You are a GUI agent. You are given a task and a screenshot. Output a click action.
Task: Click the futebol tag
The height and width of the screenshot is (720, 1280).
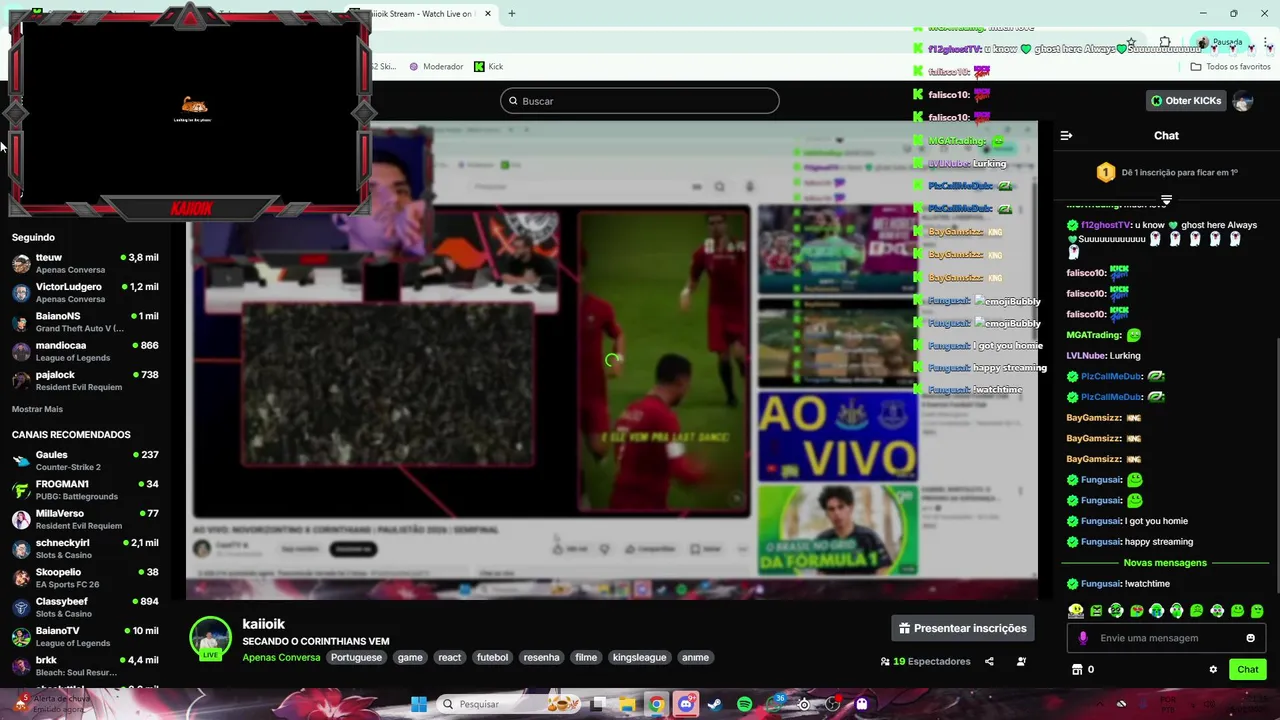492,657
